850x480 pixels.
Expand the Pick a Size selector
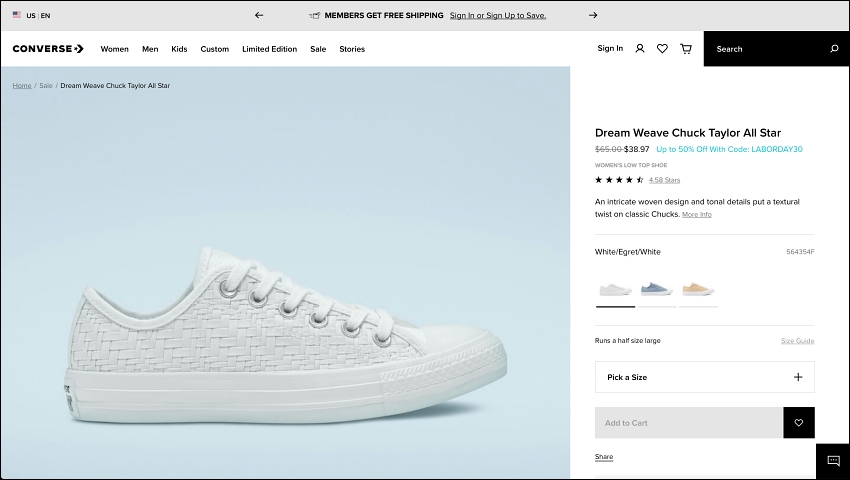tap(705, 377)
